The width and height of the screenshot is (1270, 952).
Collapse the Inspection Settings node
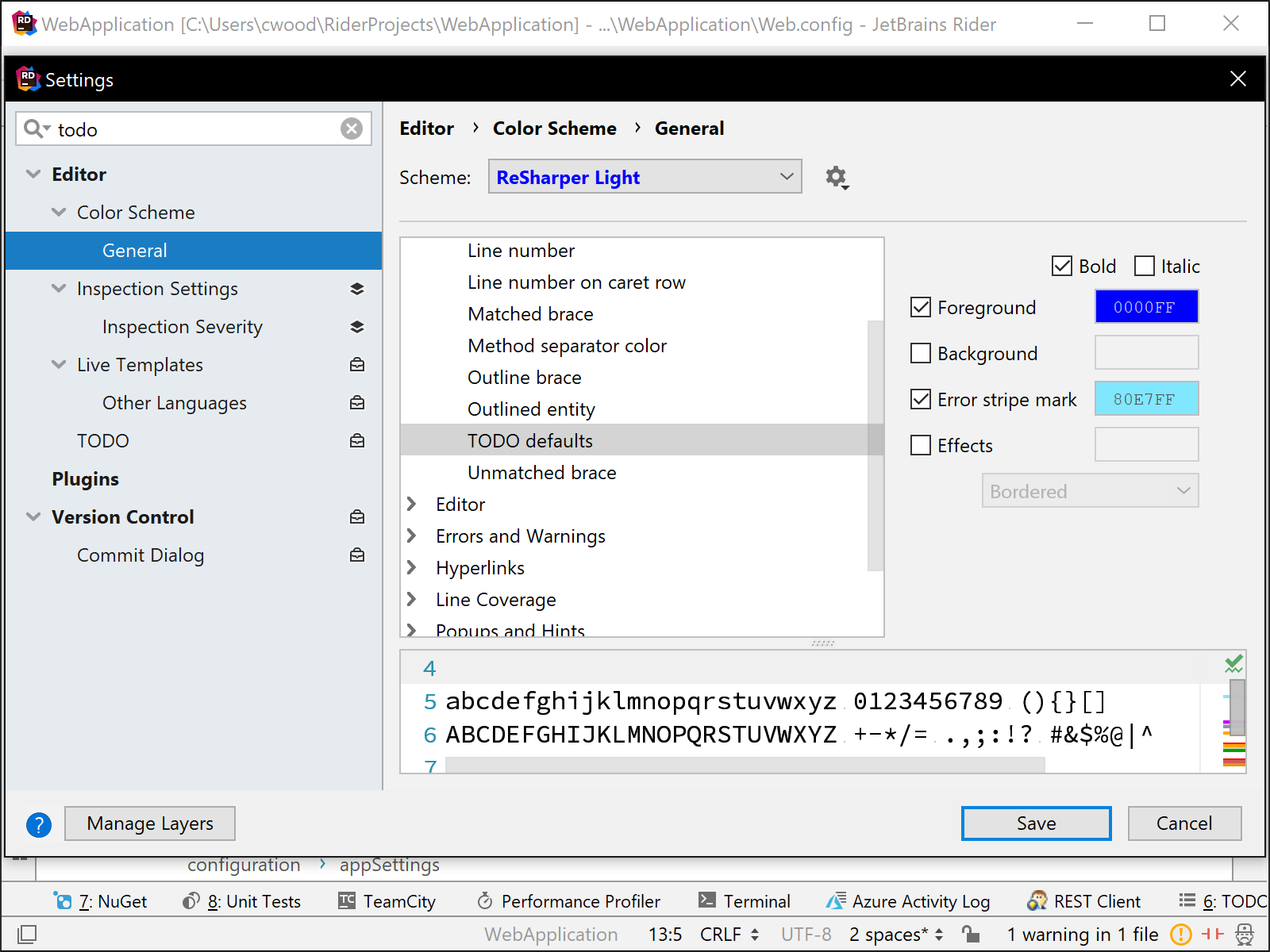(x=59, y=288)
